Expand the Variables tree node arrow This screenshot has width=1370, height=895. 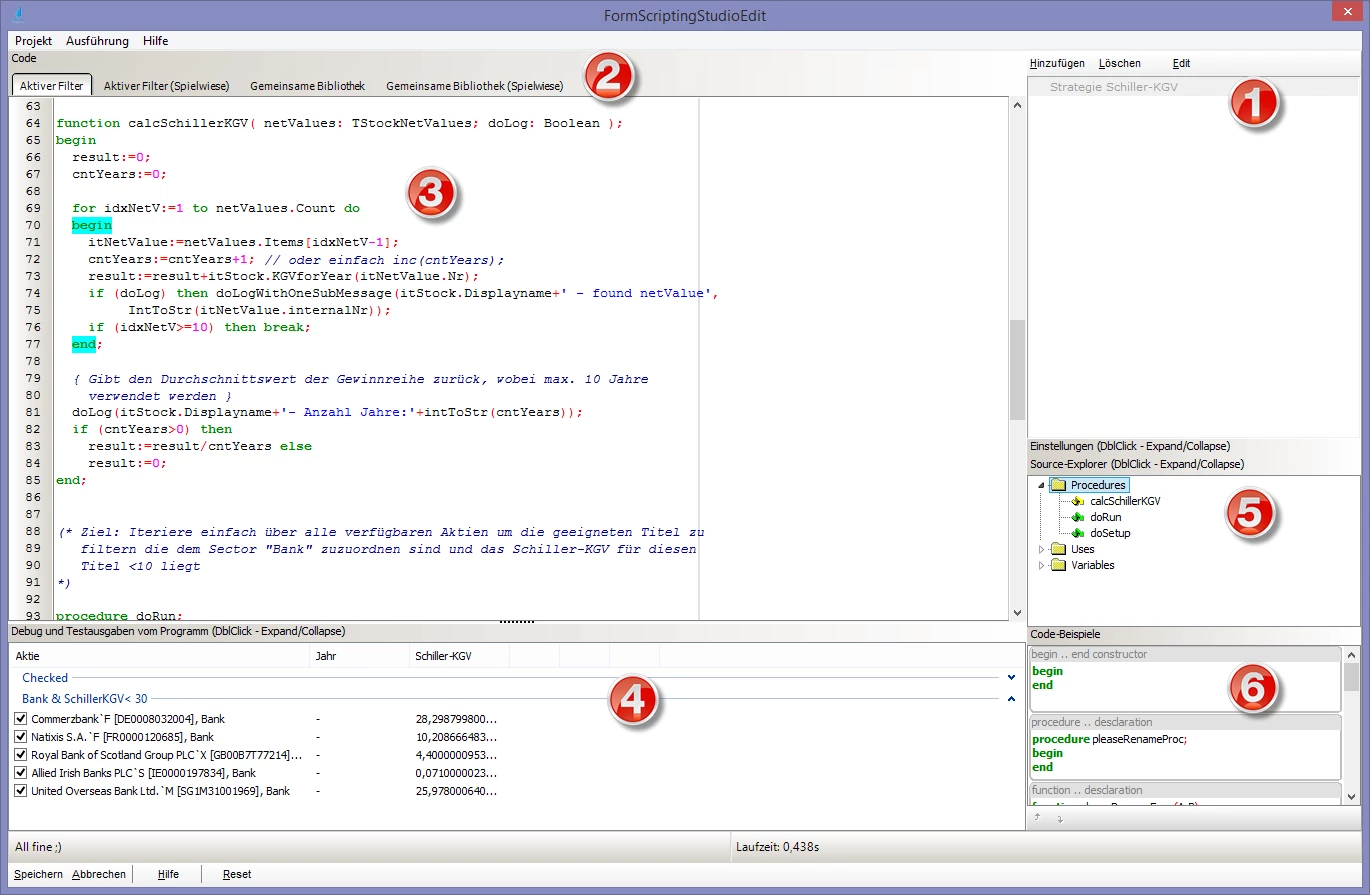1041,565
